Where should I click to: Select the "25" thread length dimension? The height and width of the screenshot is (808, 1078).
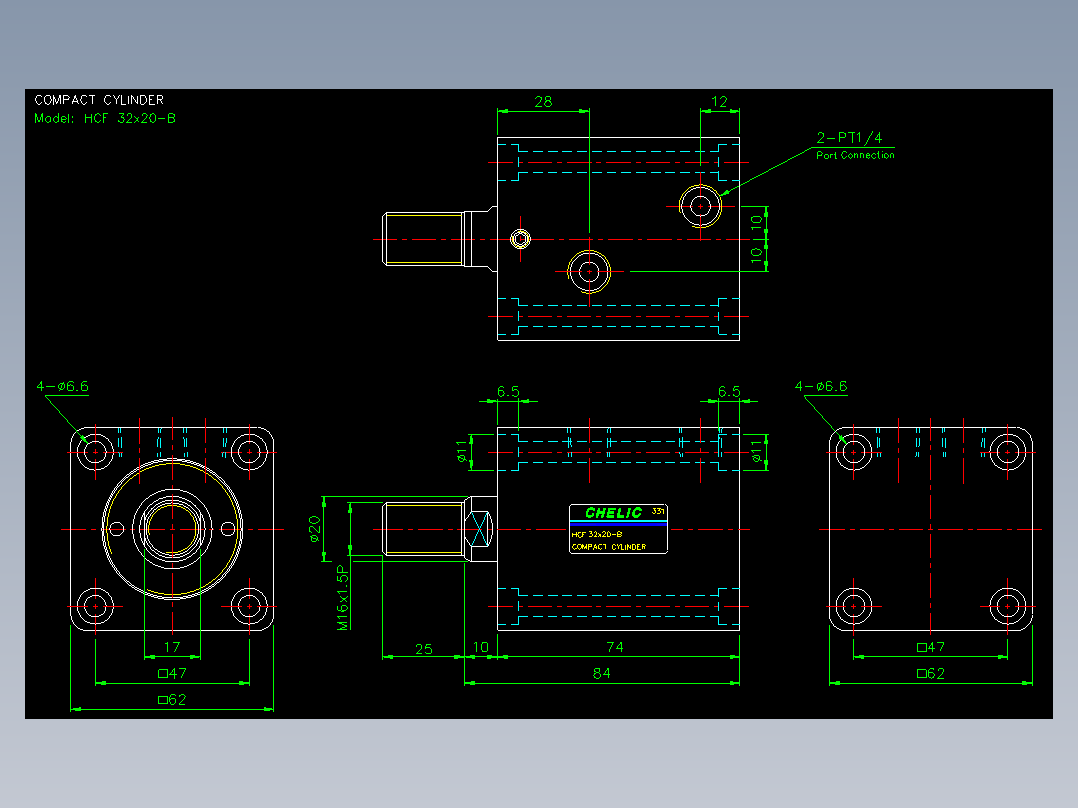[x=424, y=649]
